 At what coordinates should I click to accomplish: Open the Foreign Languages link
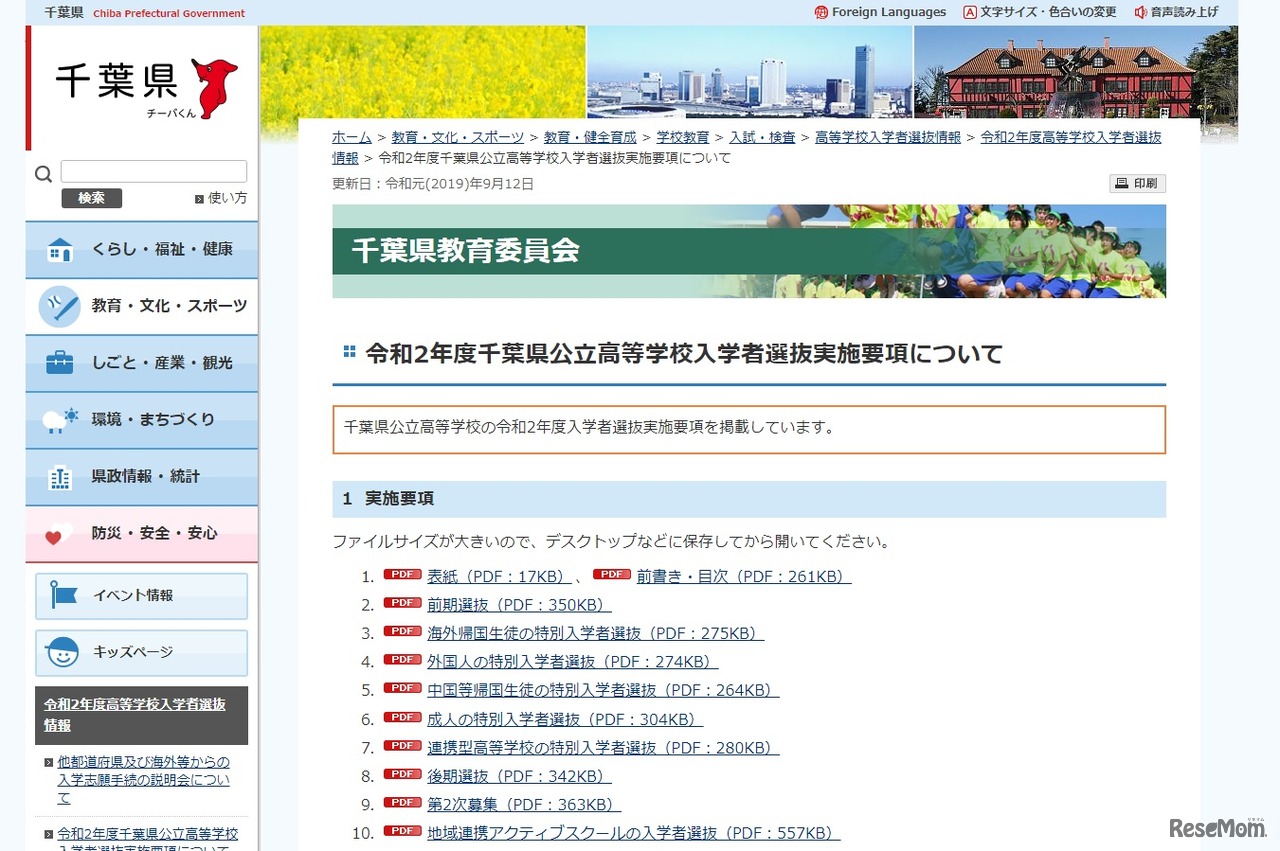coord(889,12)
